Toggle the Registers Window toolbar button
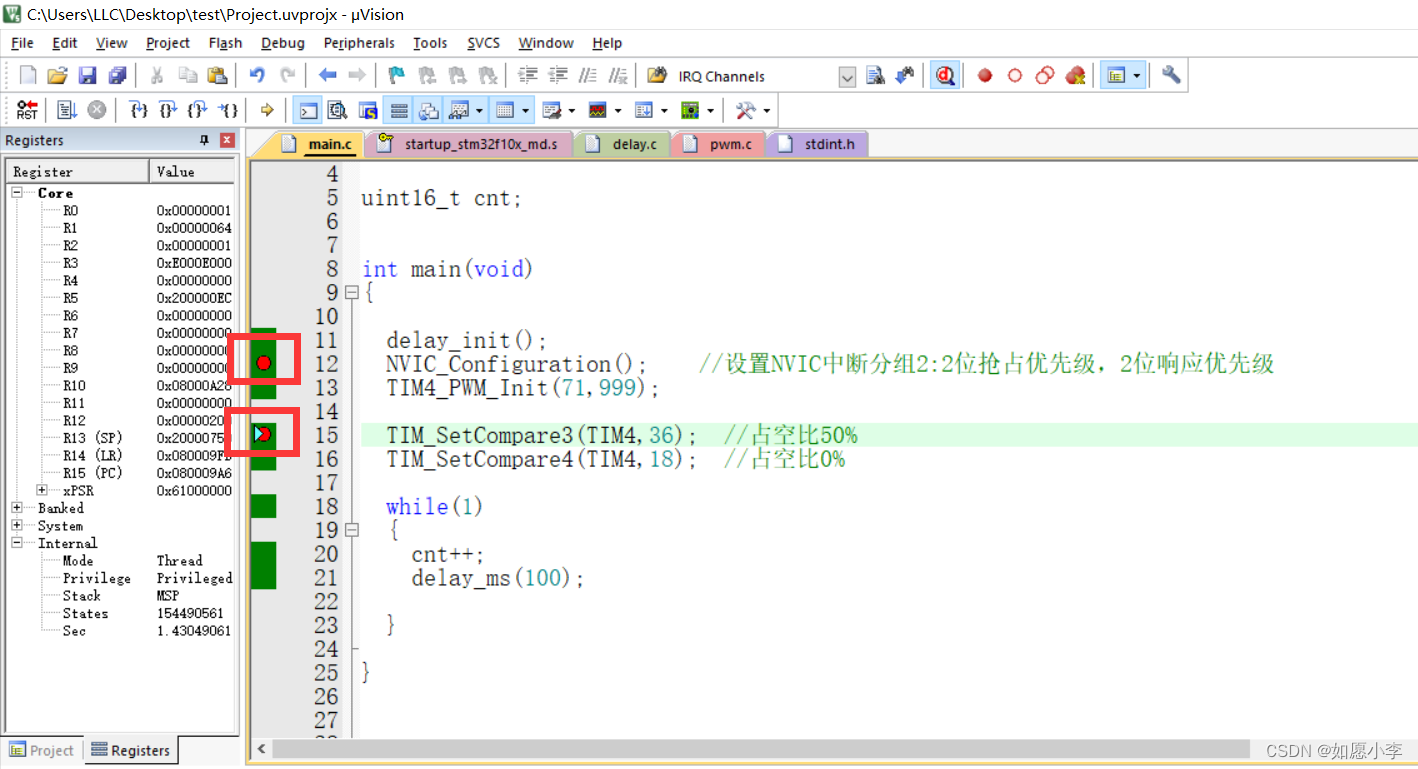The image size is (1418, 769). 399,110
